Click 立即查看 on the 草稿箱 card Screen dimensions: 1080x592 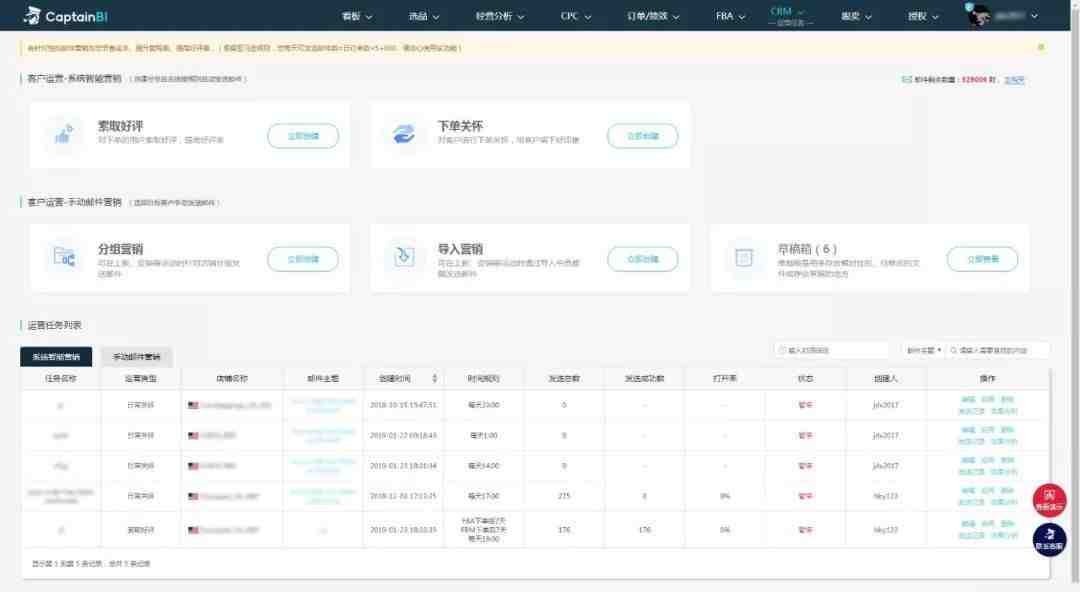982,259
